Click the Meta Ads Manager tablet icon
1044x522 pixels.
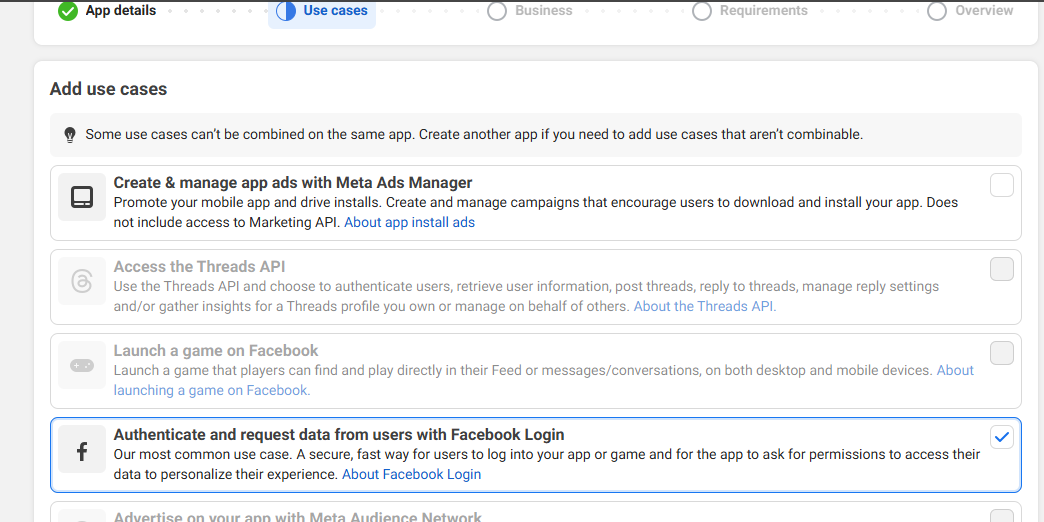(82, 198)
